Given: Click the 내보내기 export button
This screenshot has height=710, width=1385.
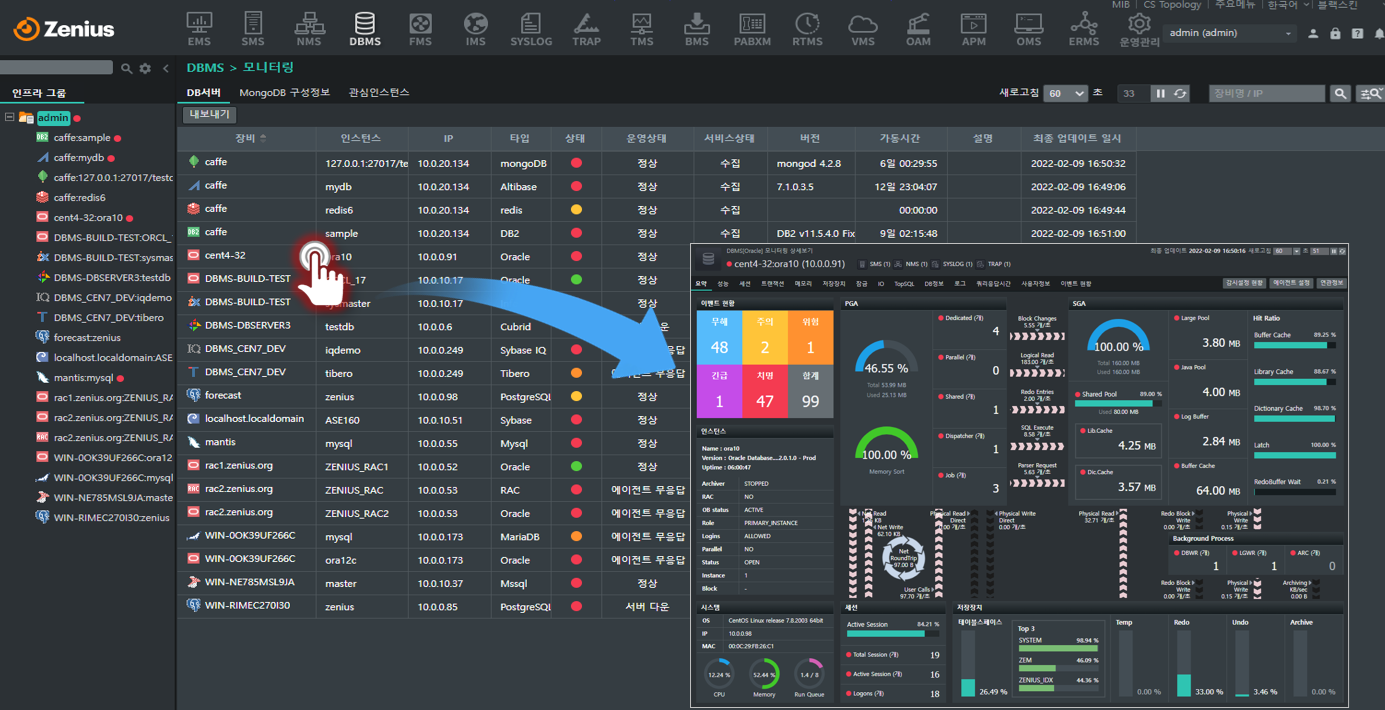Looking at the screenshot, I should (x=209, y=115).
